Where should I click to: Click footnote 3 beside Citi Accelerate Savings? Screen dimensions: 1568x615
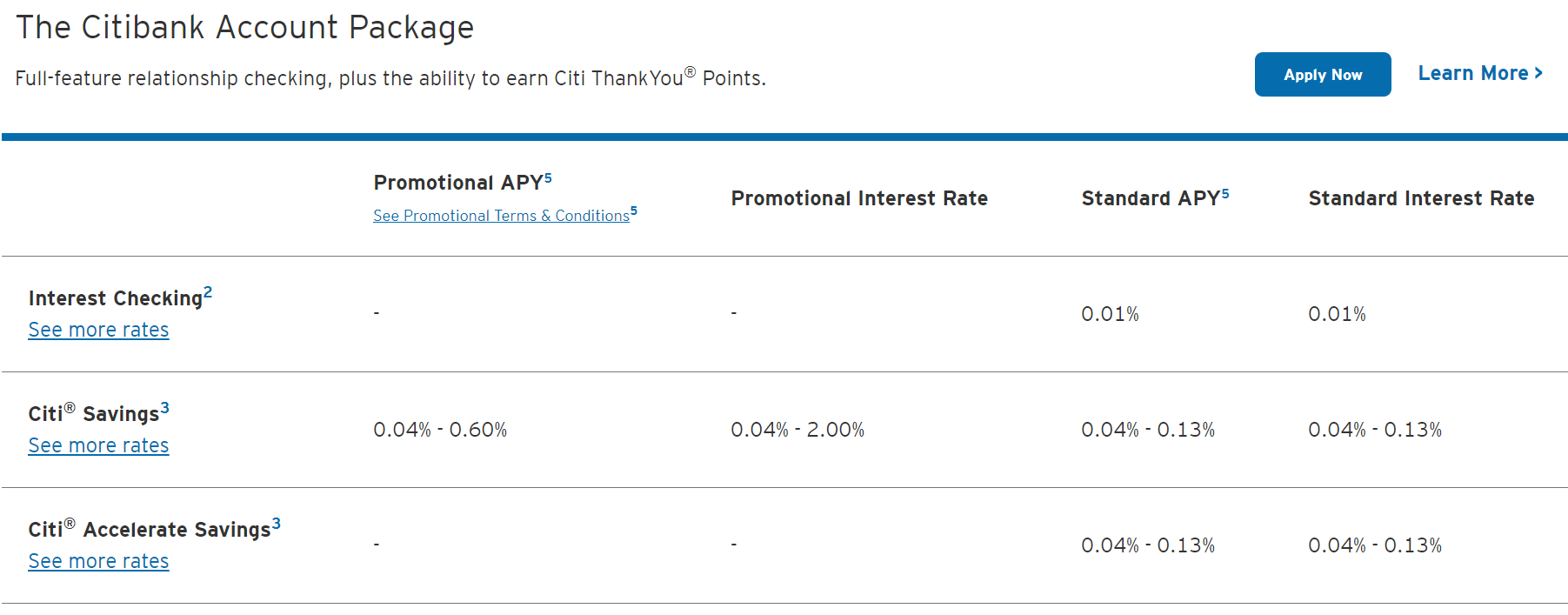tap(277, 524)
